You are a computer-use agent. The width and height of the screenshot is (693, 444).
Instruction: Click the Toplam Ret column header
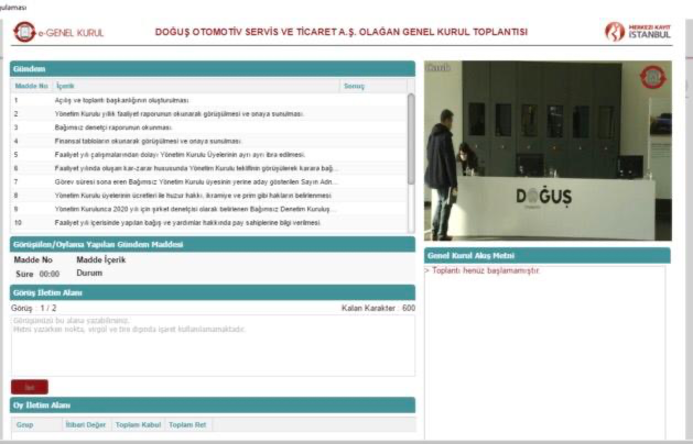187,425
